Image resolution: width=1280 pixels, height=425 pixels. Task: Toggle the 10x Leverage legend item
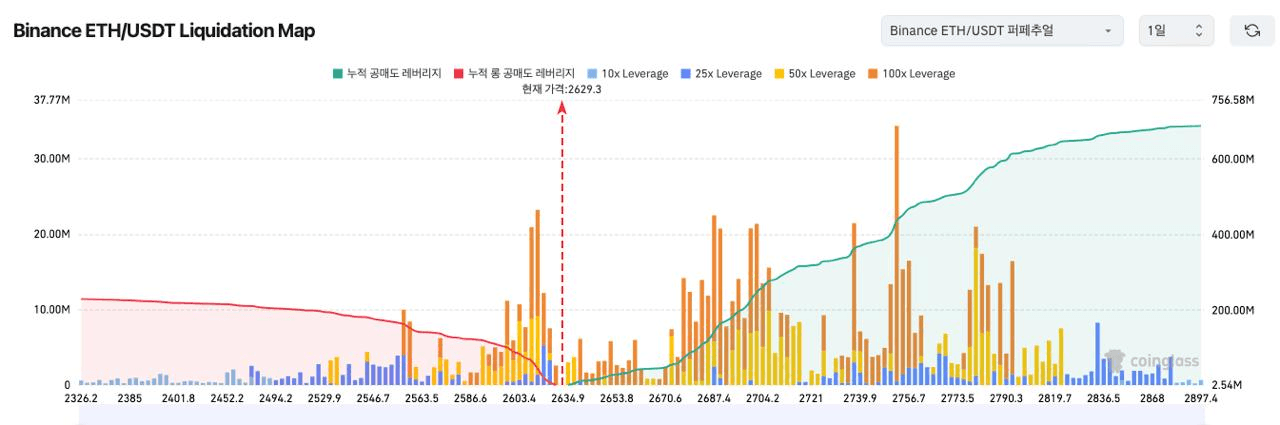[627, 74]
